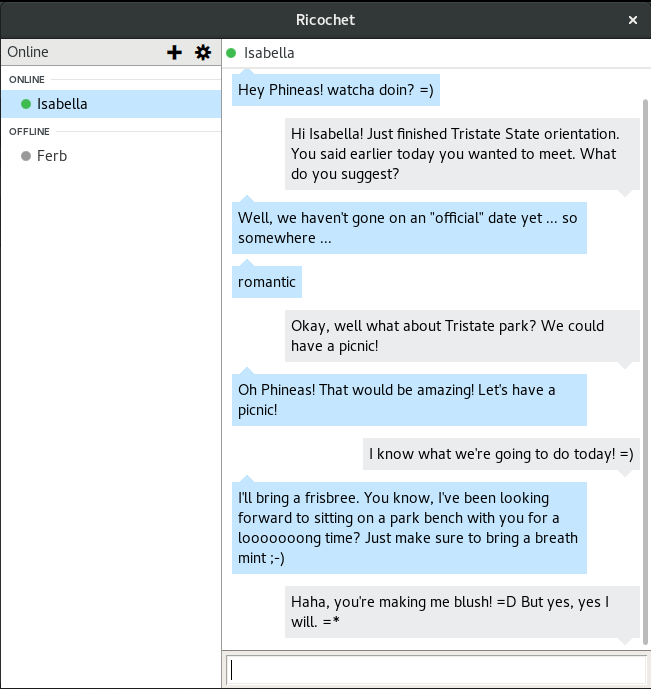Click the Isabella name in the chat header
Image resolution: width=651 pixels, height=689 pixels.
point(269,53)
